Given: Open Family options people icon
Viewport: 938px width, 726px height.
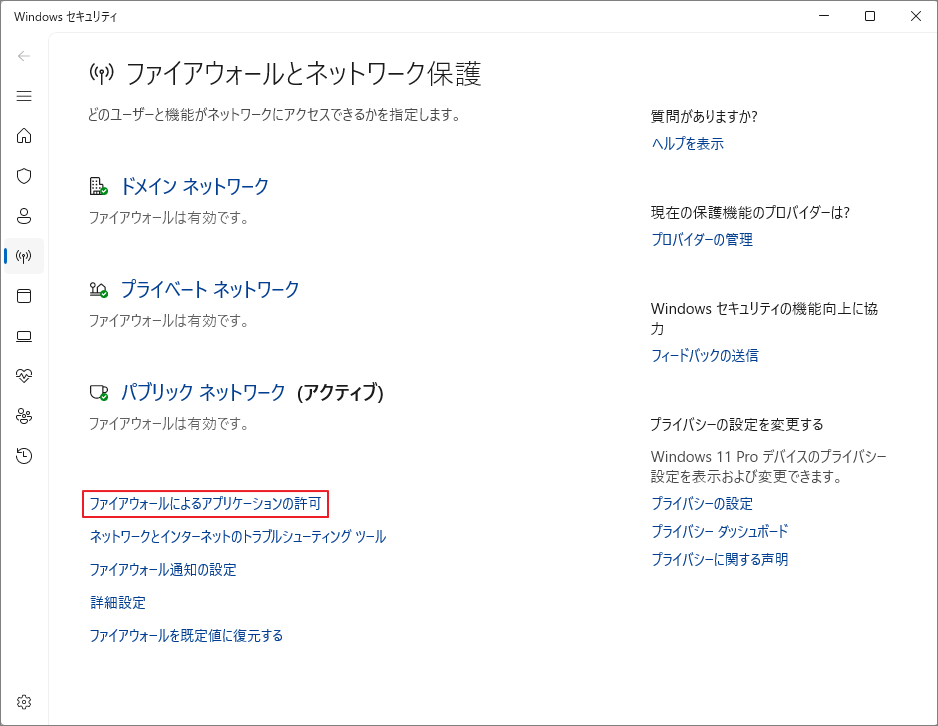Looking at the screenshot, I should (24, 416).
